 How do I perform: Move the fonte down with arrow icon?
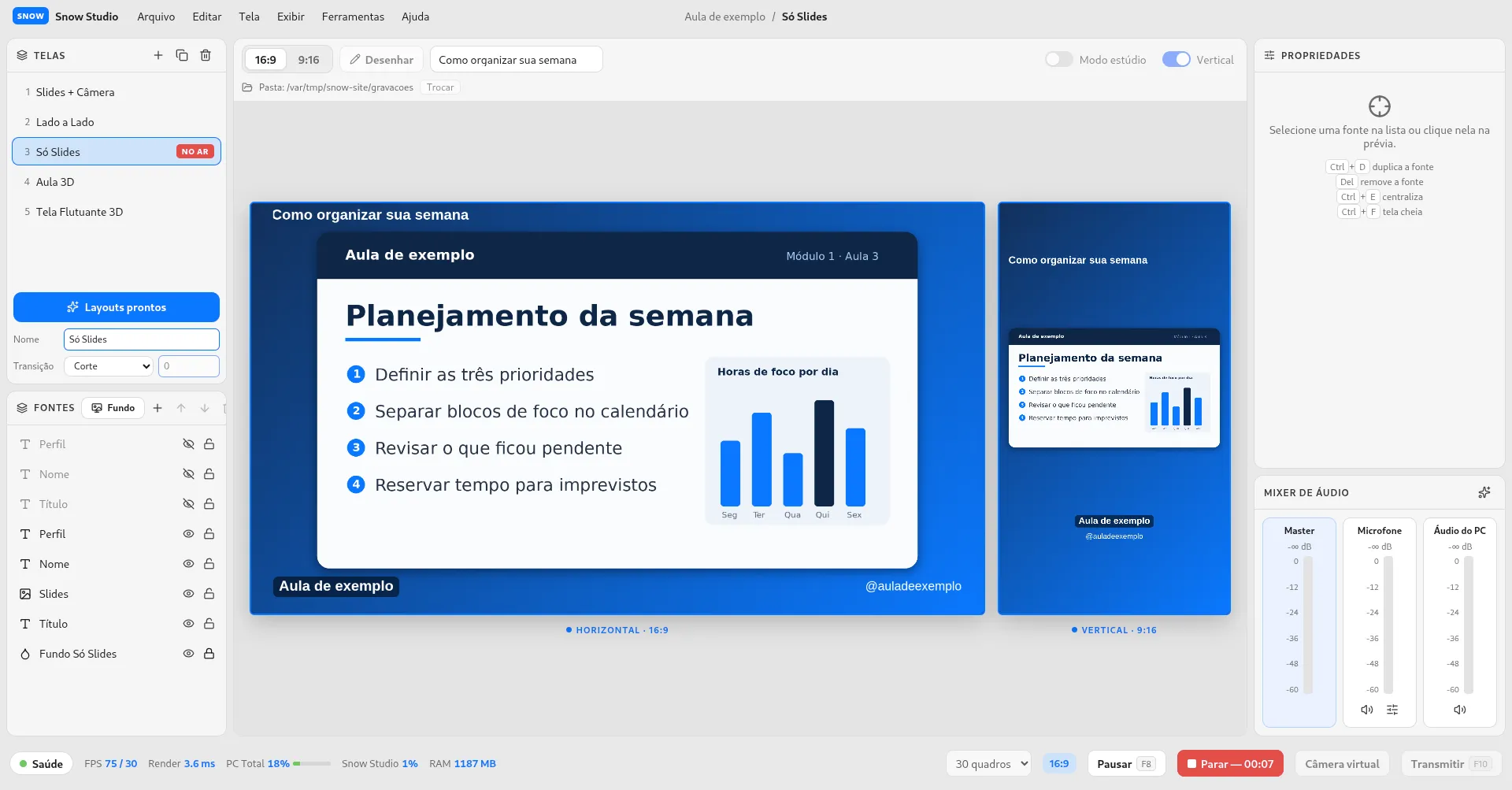coord(205,408)
